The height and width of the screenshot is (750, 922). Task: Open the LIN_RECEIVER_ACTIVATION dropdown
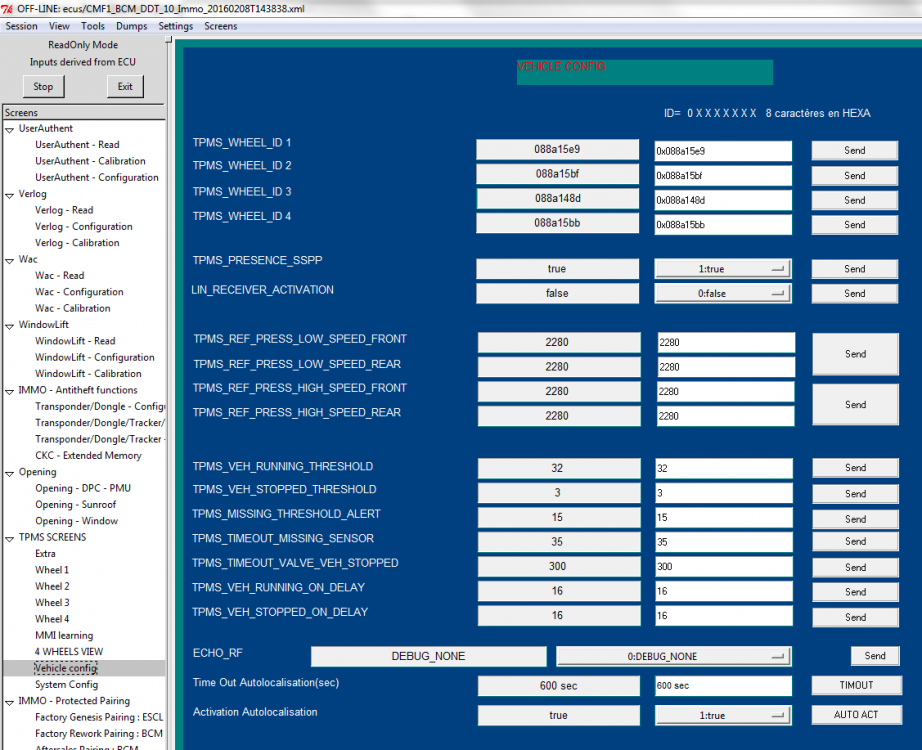point(723,294)
